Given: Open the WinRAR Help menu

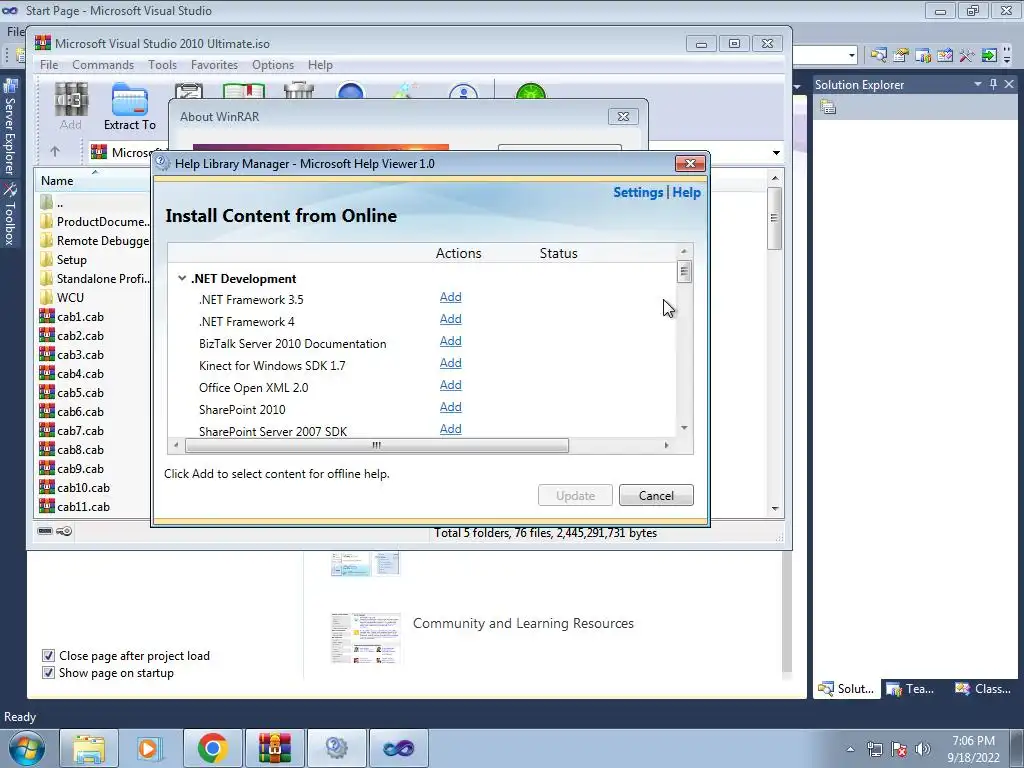Looking at the screenshot, I should point(320,65).
